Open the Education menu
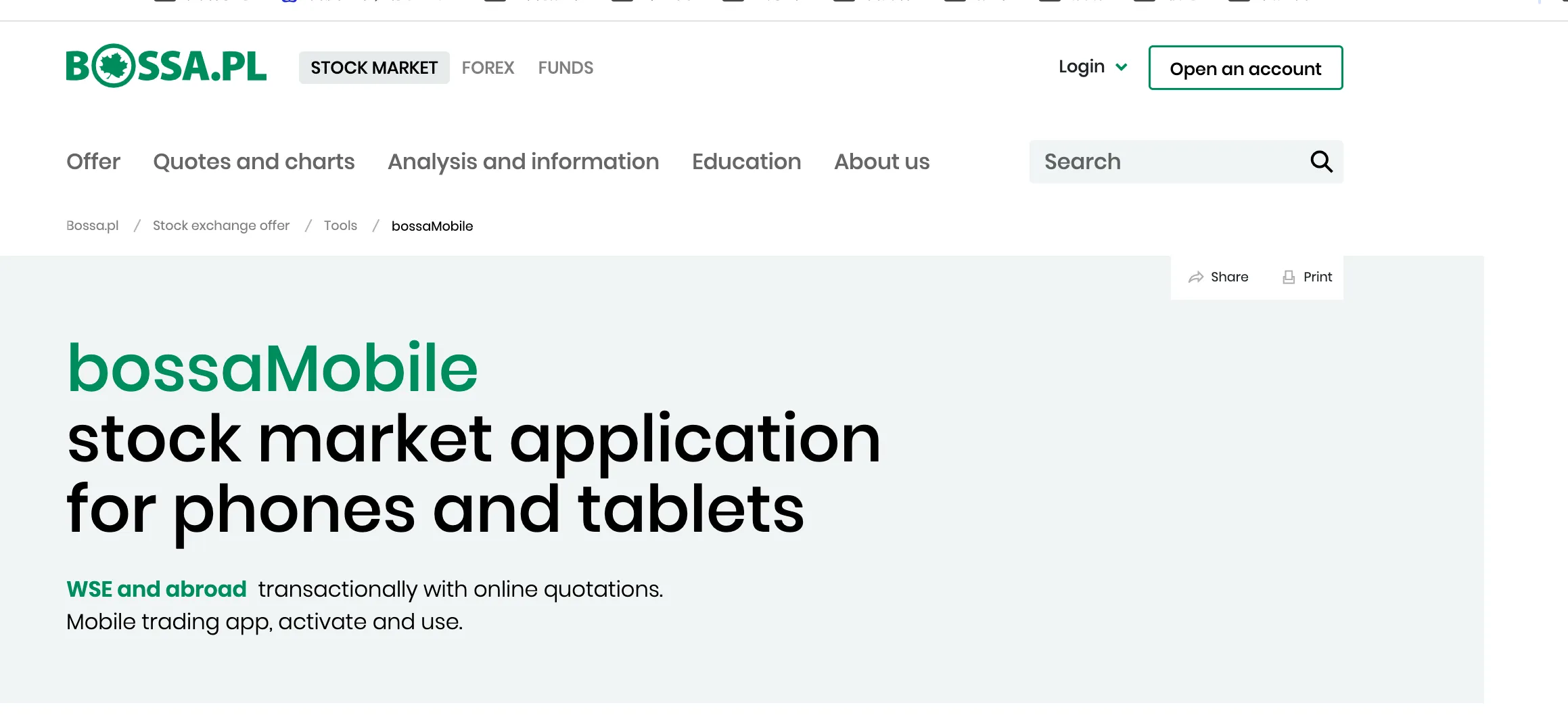This screenshot has width=1568, height=728. point(746,162)
